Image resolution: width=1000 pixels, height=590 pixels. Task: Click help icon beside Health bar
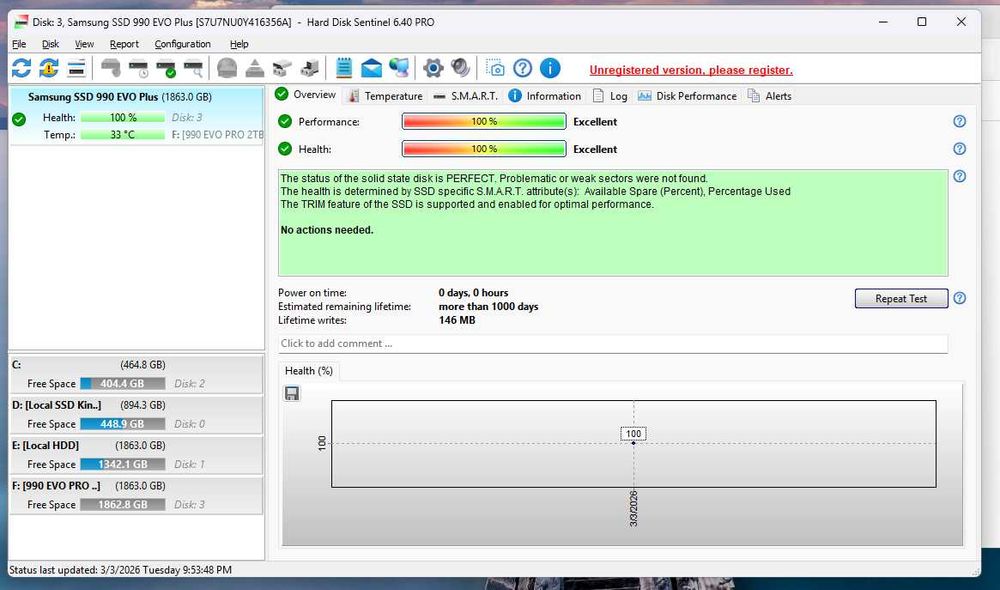coord(959,149)
